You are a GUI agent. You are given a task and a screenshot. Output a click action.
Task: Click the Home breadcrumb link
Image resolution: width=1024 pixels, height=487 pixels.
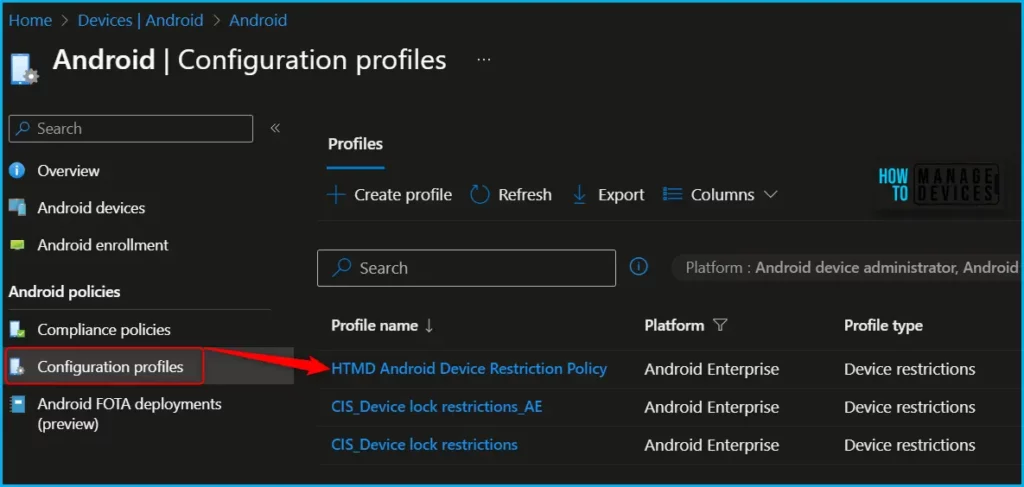tap(30, 20)
